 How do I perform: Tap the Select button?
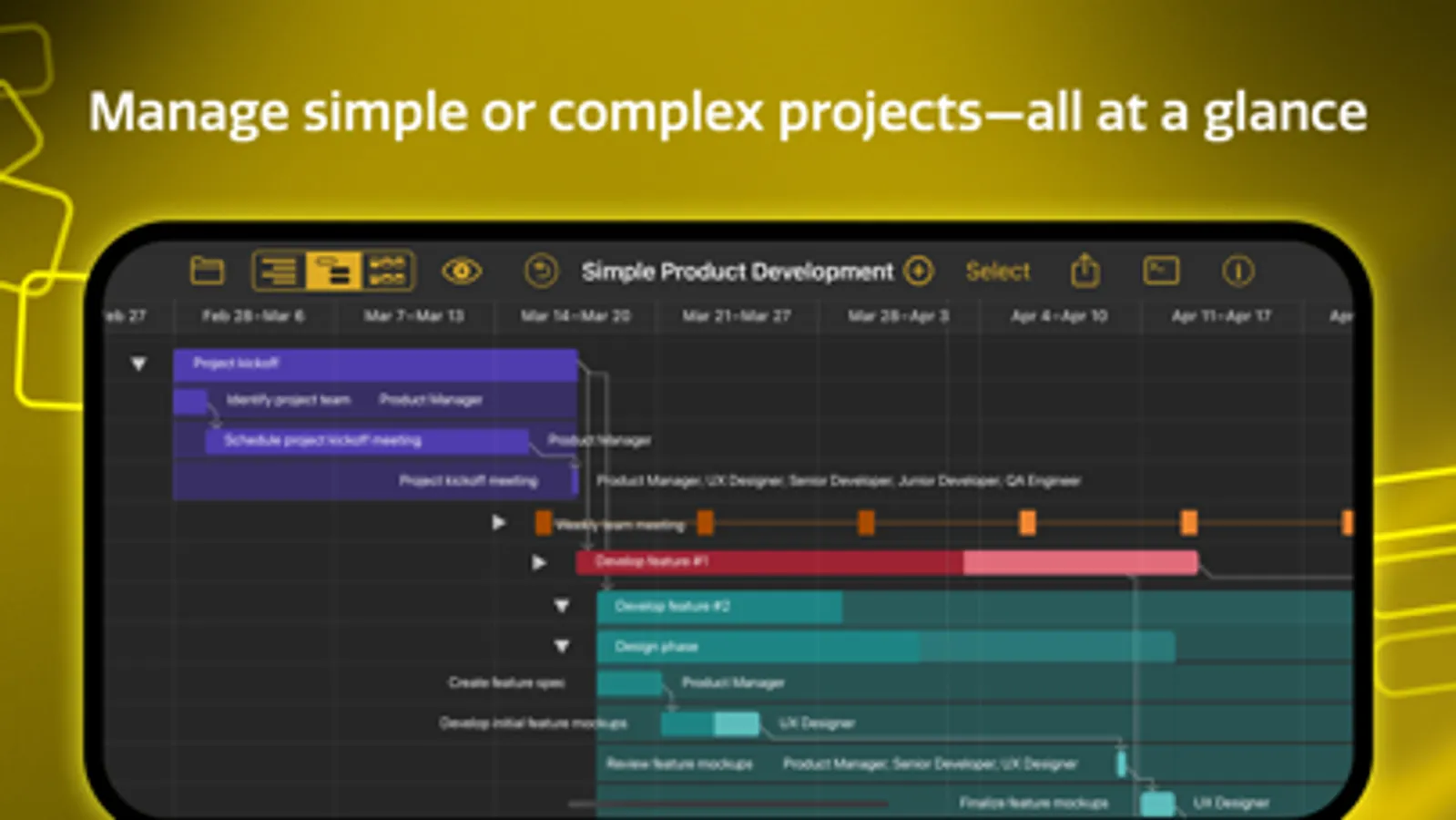coord(997,271)
